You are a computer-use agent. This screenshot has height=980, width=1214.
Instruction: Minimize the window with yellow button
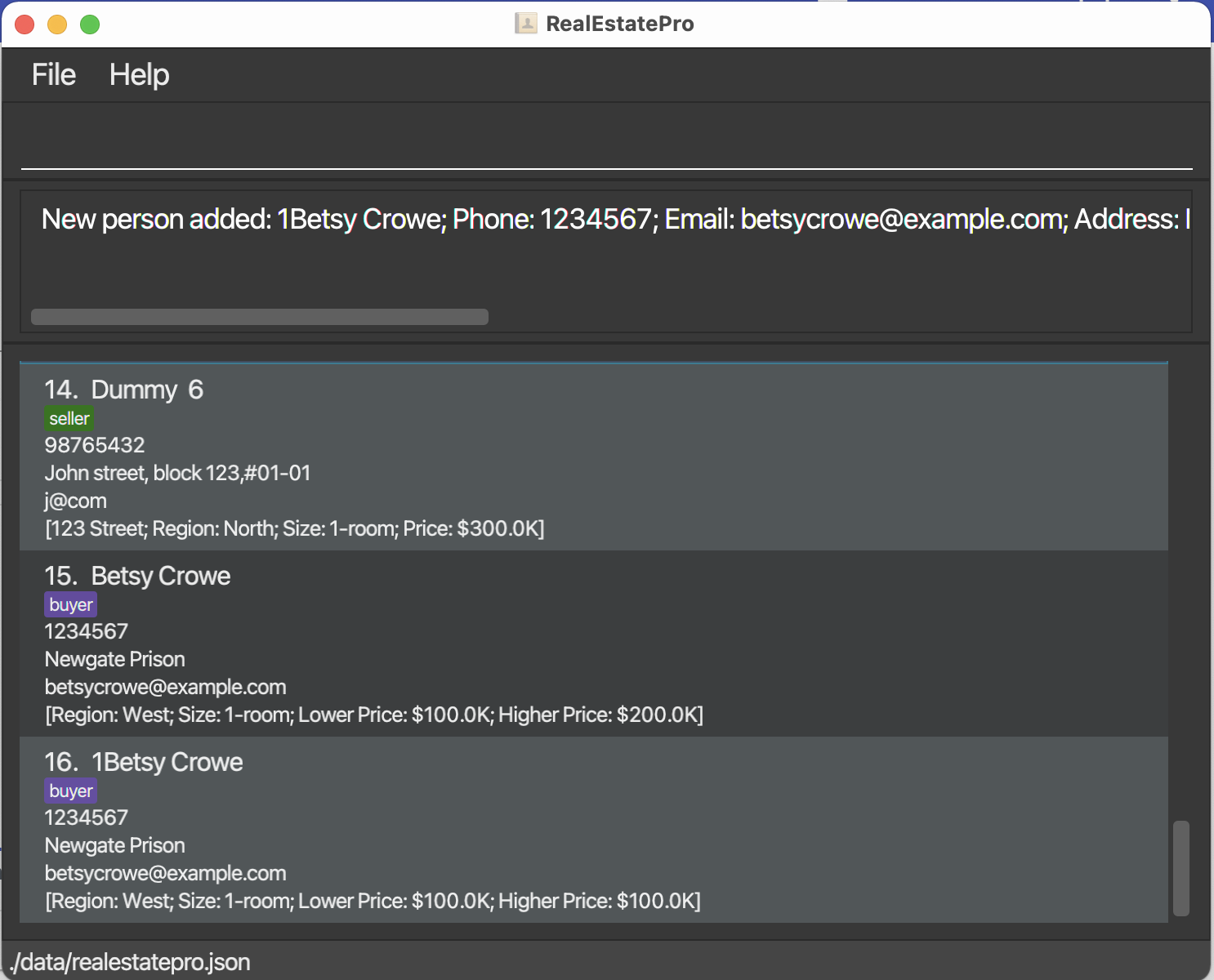[x=57, y=24]
